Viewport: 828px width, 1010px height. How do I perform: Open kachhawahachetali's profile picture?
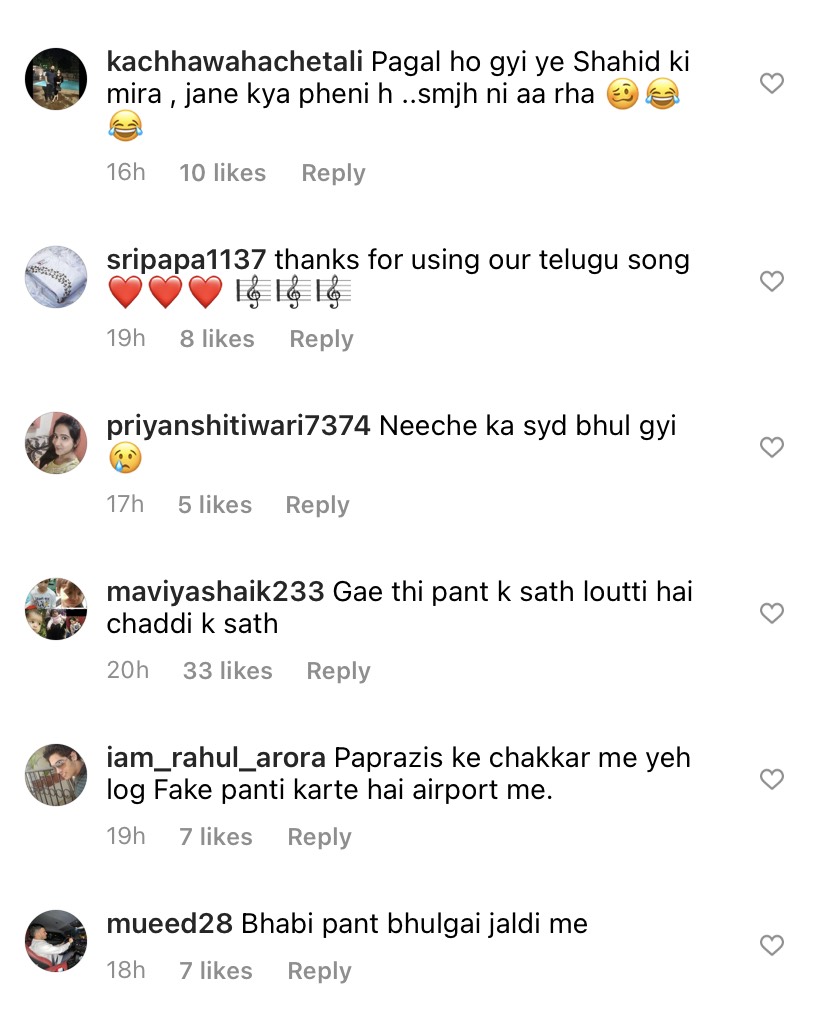[x=56, y=79]
